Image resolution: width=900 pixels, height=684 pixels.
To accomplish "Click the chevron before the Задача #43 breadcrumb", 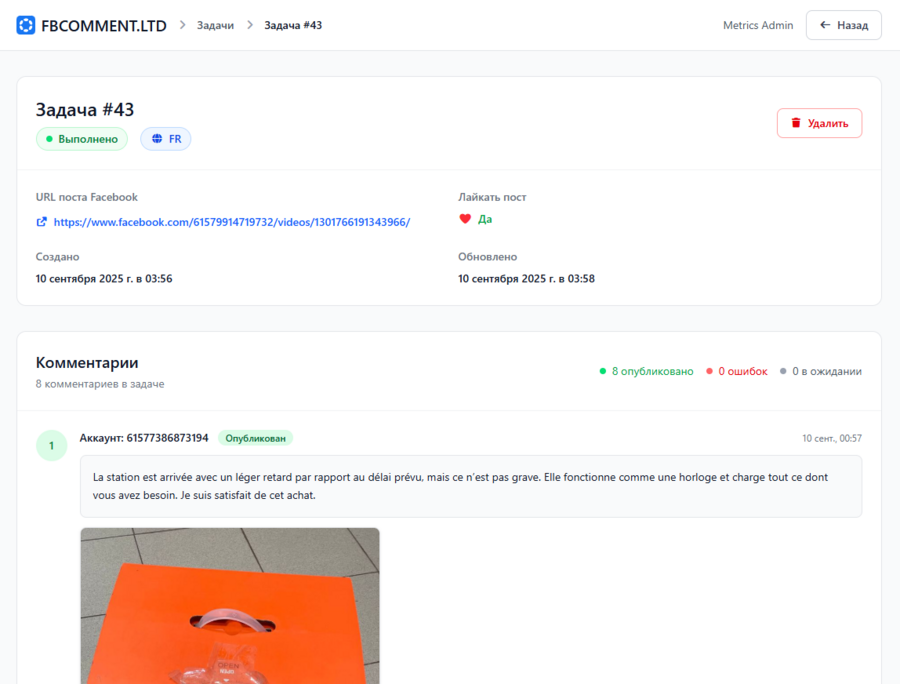I will click(x=250, y=25).
